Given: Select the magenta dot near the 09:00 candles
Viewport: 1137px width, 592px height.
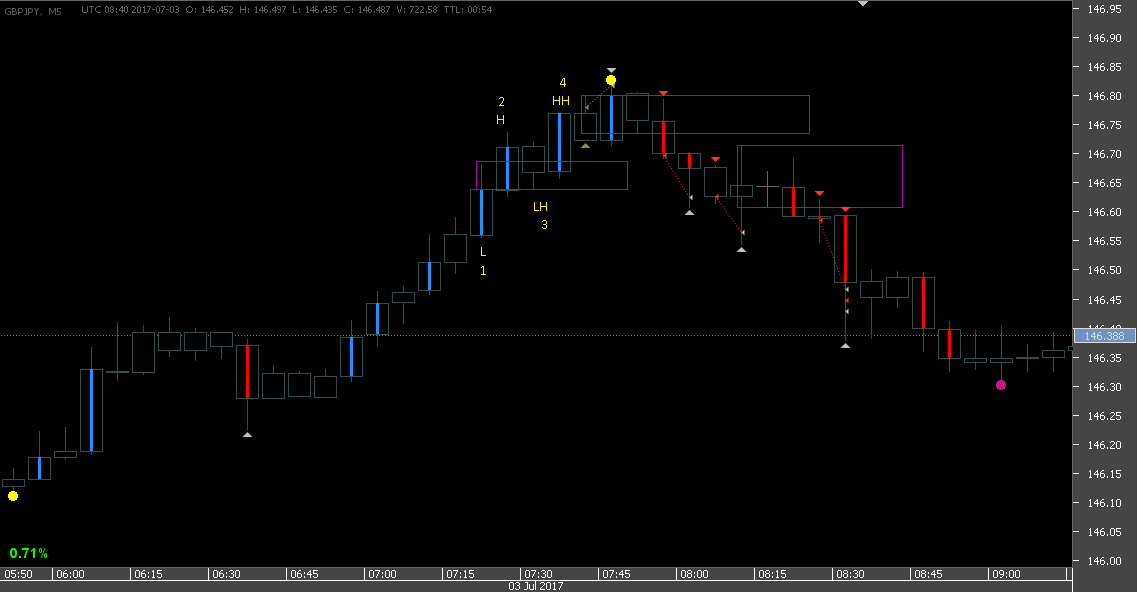Looking at the screenshot, I should click(x=1001, y=385).
